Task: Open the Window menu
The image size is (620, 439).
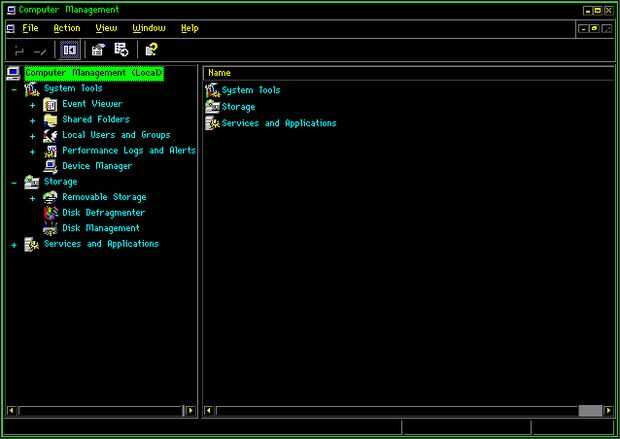Action: (149, 28)
